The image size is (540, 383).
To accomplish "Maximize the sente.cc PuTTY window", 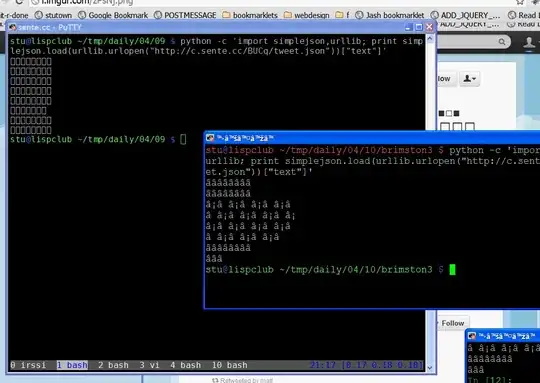I will 419,27.
